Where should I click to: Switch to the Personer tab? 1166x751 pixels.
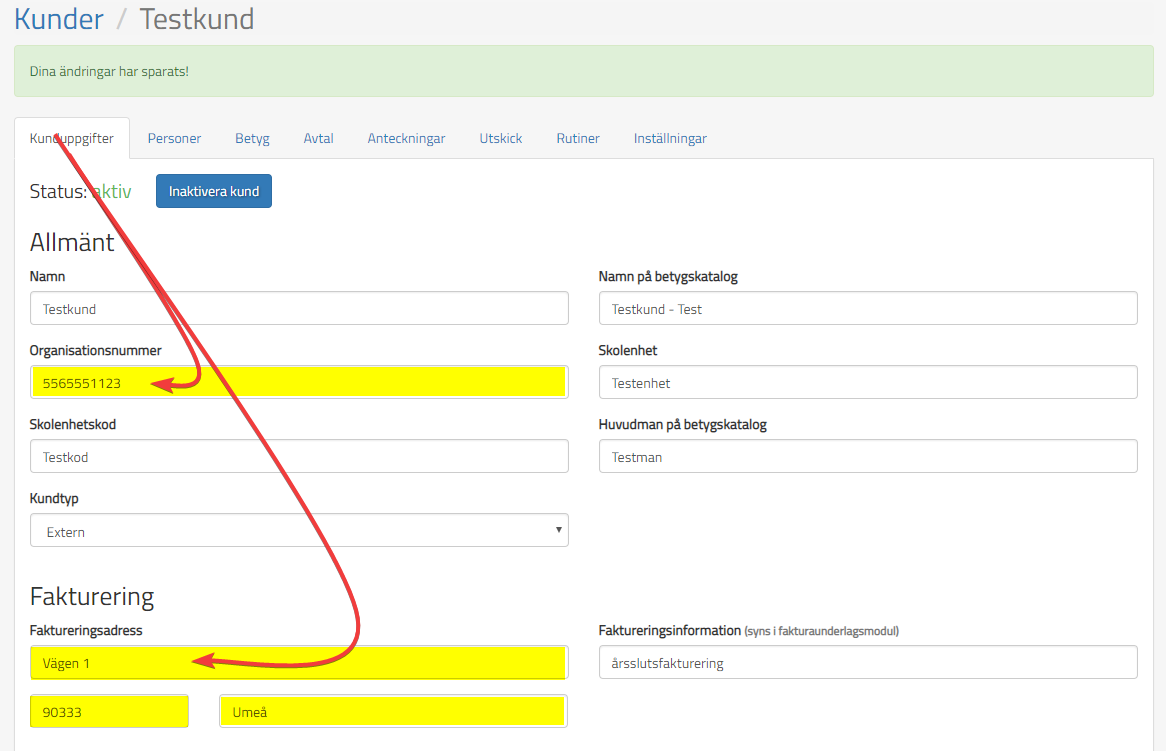(x=174, y=138)
